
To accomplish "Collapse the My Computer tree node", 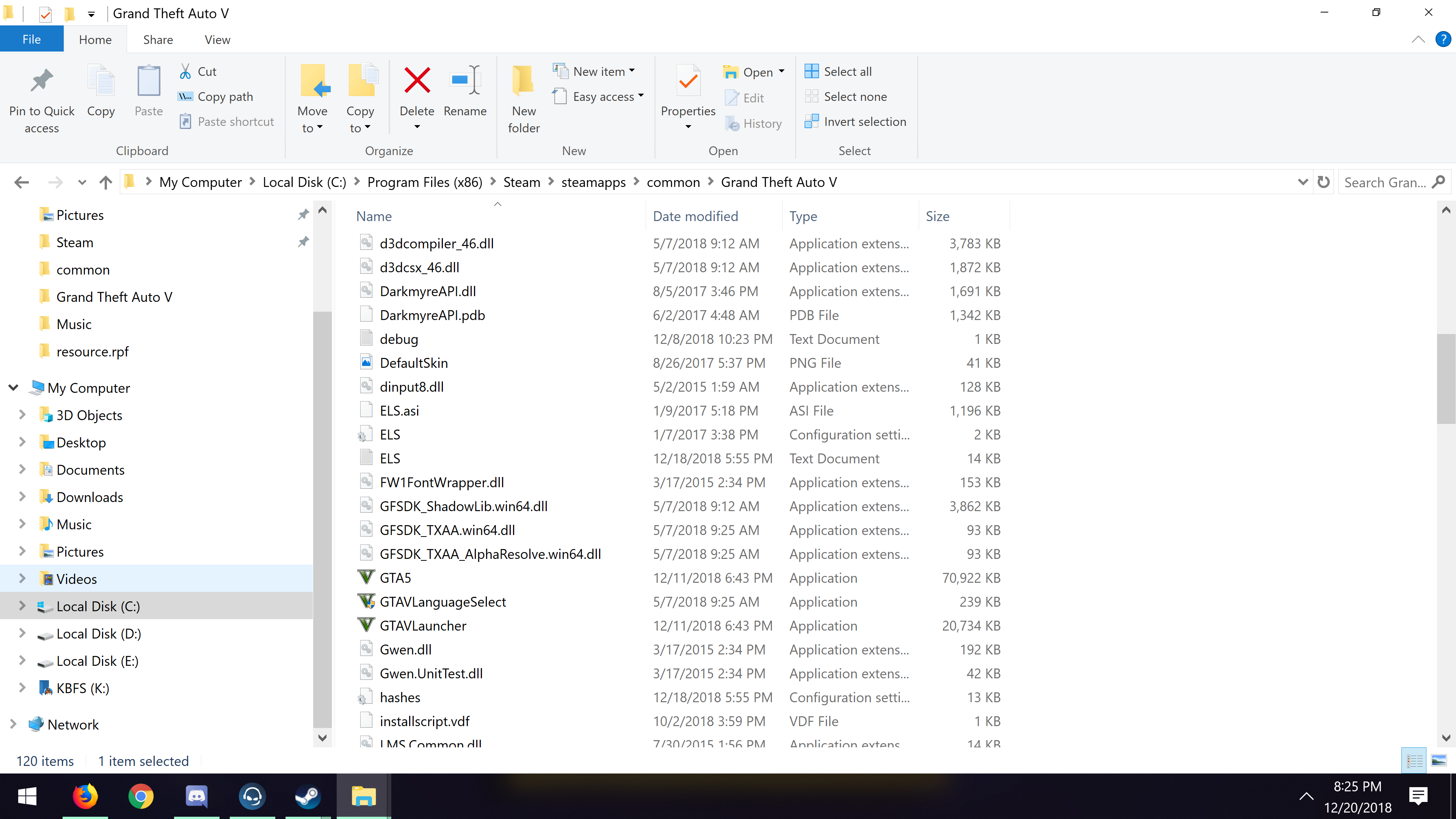I will 14,388.
